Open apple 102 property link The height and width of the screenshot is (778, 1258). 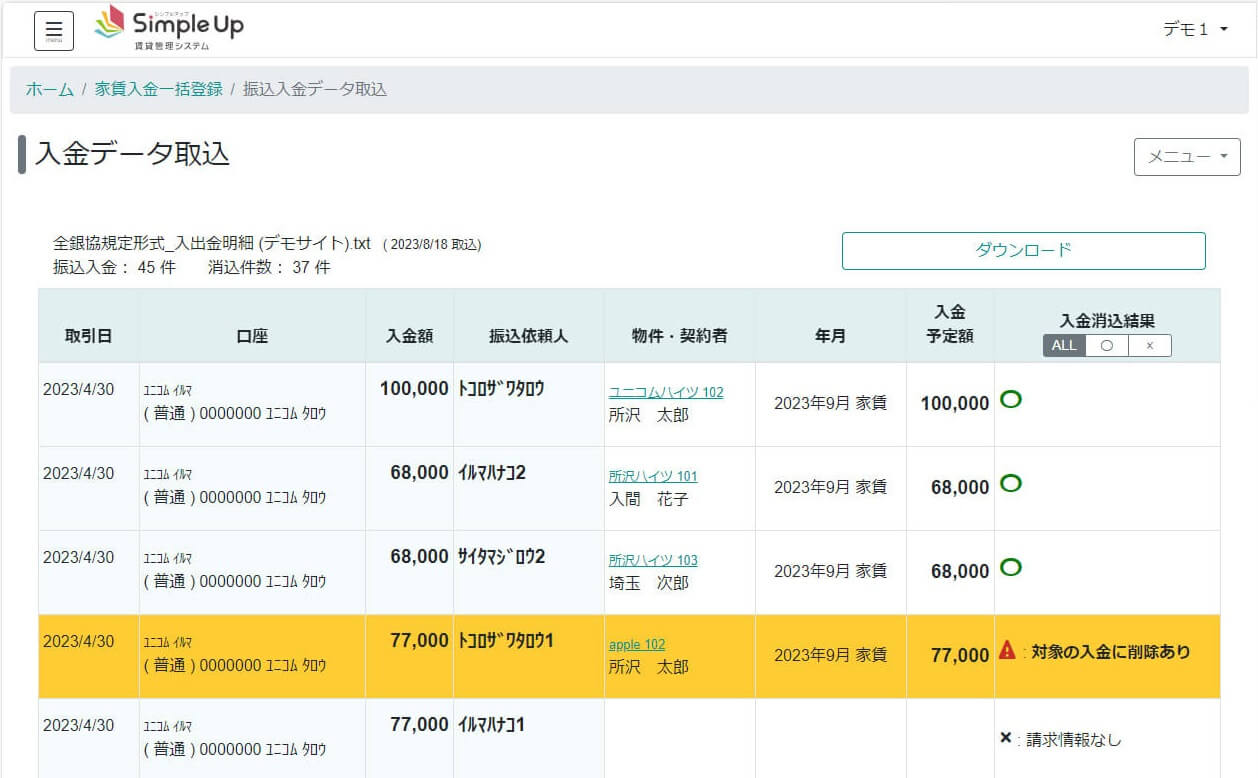637,644
